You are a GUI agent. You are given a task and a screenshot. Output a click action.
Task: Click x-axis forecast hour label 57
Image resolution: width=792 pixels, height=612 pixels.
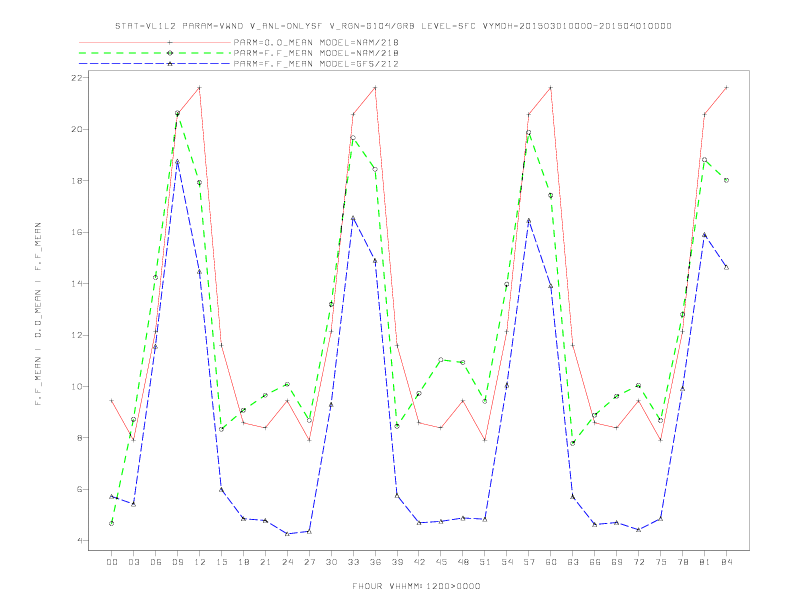[x=529, y=562]
